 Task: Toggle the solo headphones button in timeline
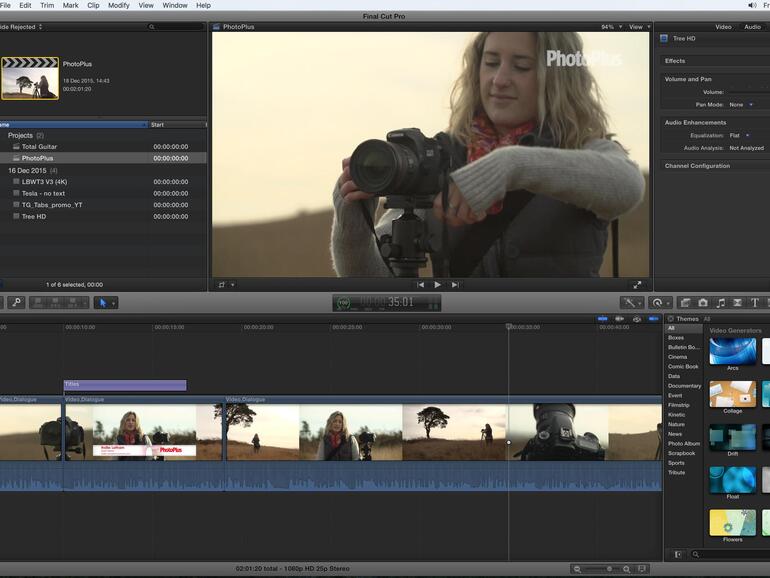[x=637, y=319]
